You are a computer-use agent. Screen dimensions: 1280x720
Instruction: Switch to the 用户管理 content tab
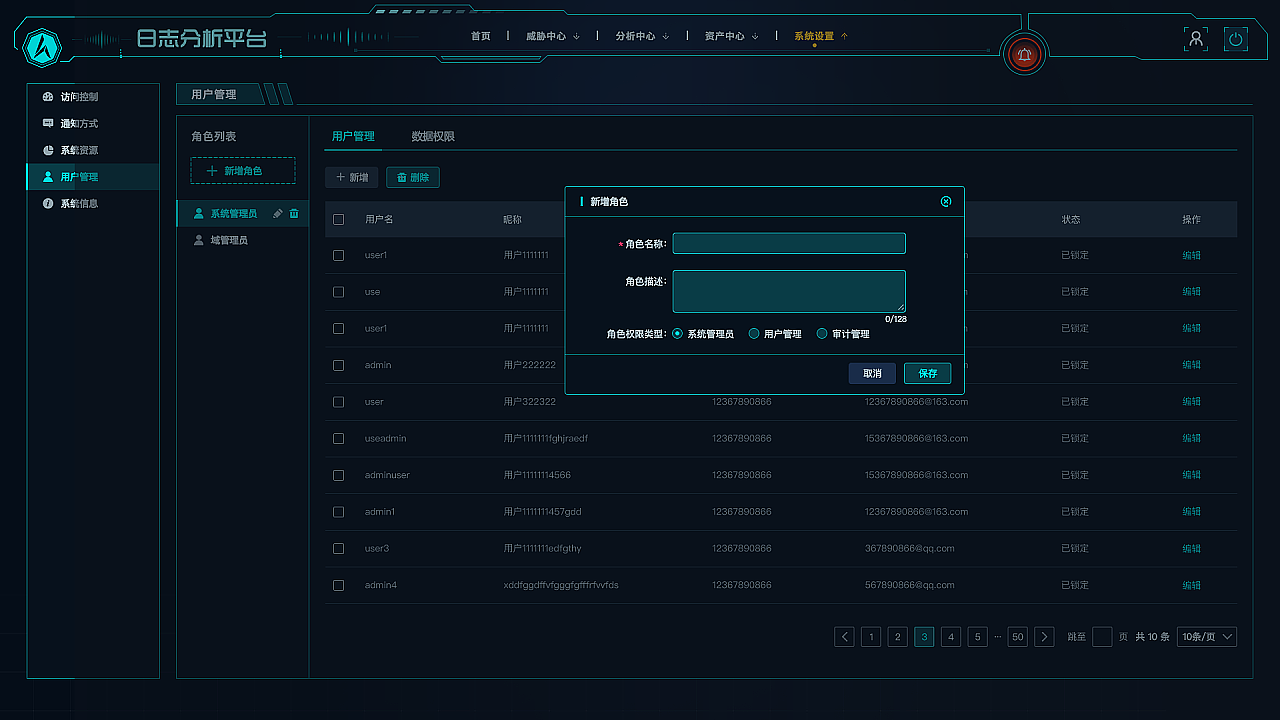(x=353, y=136)
